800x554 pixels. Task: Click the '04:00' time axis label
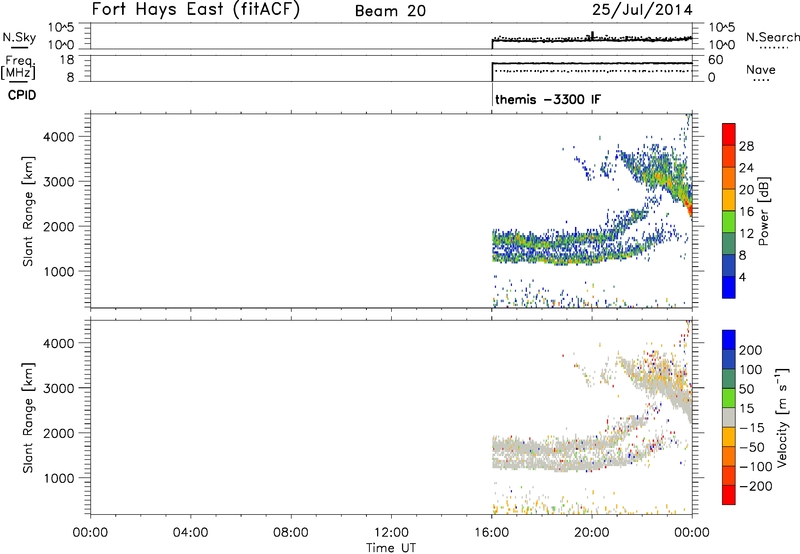pos(191,532)
